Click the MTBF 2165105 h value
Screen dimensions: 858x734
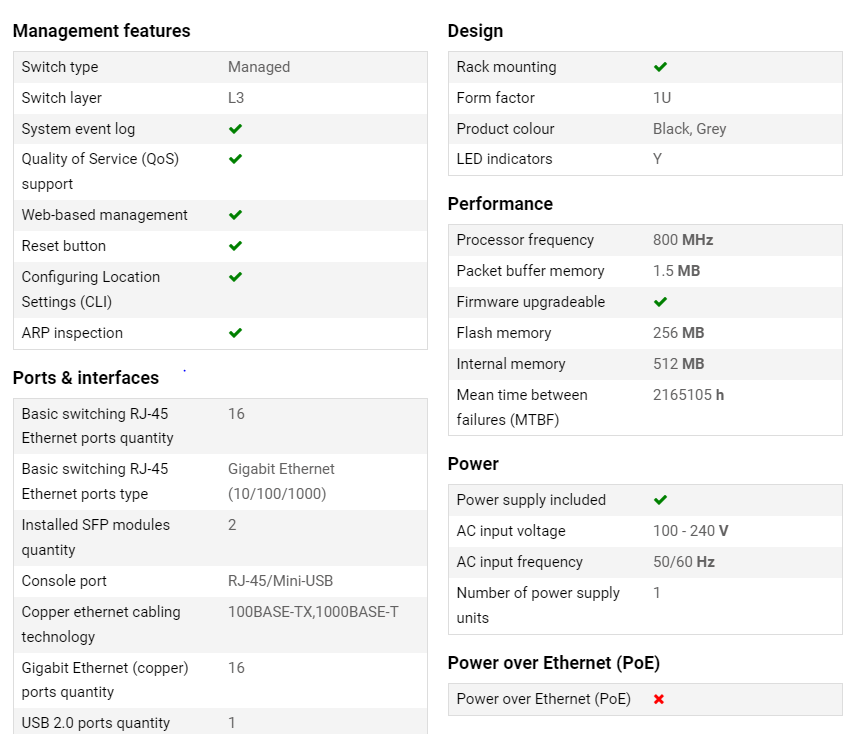[x=688, y=395]
